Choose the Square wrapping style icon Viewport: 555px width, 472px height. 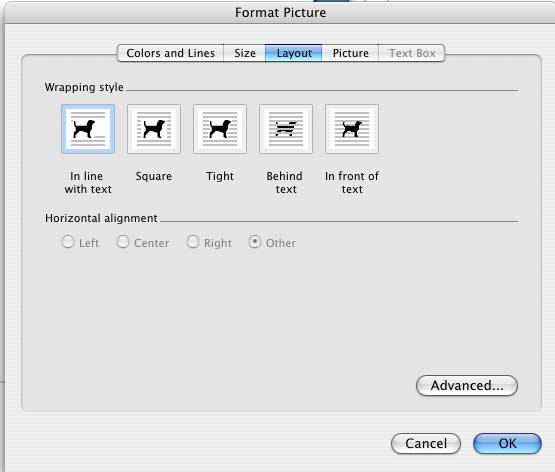click(x=154, y=129)
